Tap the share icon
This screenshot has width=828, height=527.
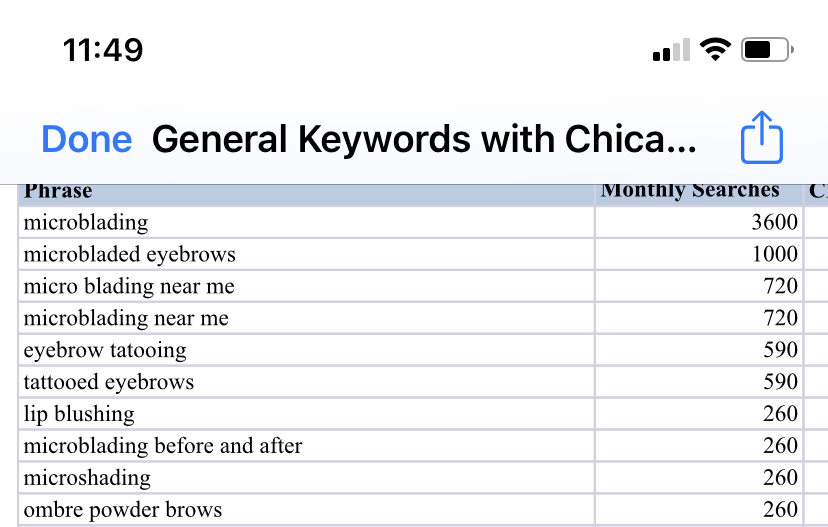coord(761,137)
